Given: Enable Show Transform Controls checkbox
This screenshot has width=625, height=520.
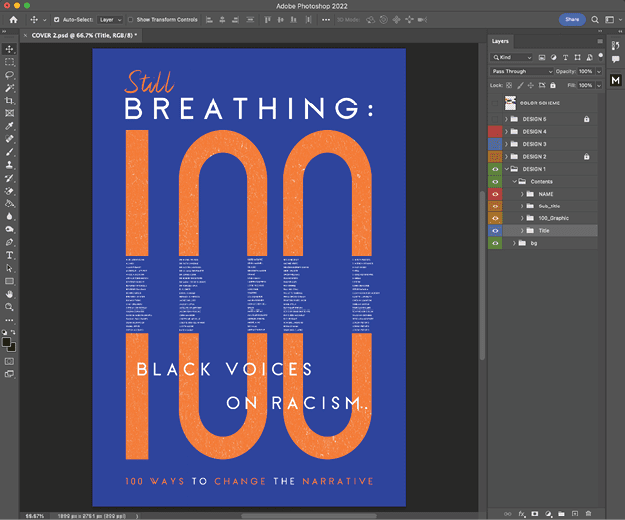Looking at the screenshot, I should coord(130,20).
